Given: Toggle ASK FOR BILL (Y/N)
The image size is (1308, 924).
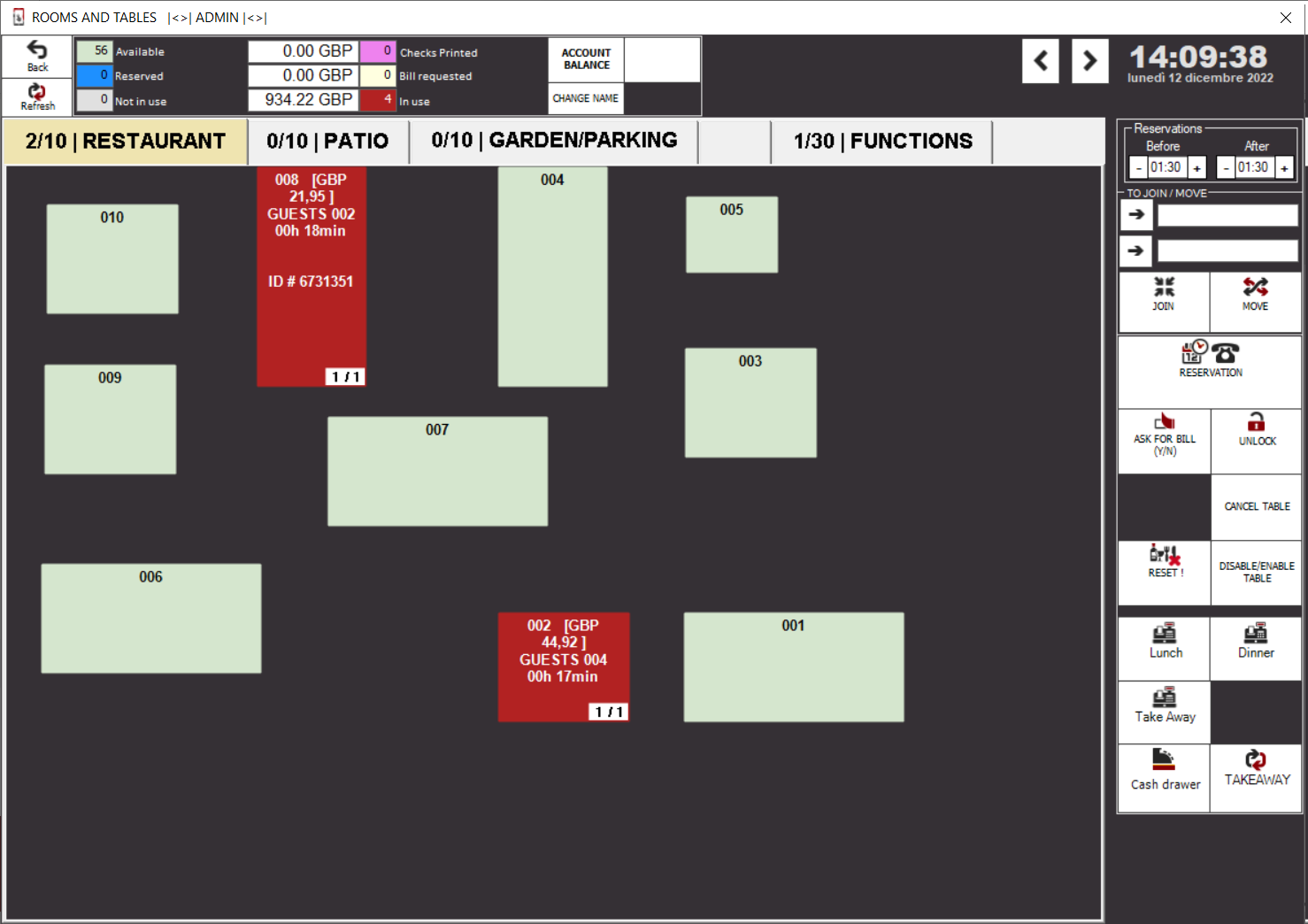Looking at the screenshot, I should [1164, 440].
